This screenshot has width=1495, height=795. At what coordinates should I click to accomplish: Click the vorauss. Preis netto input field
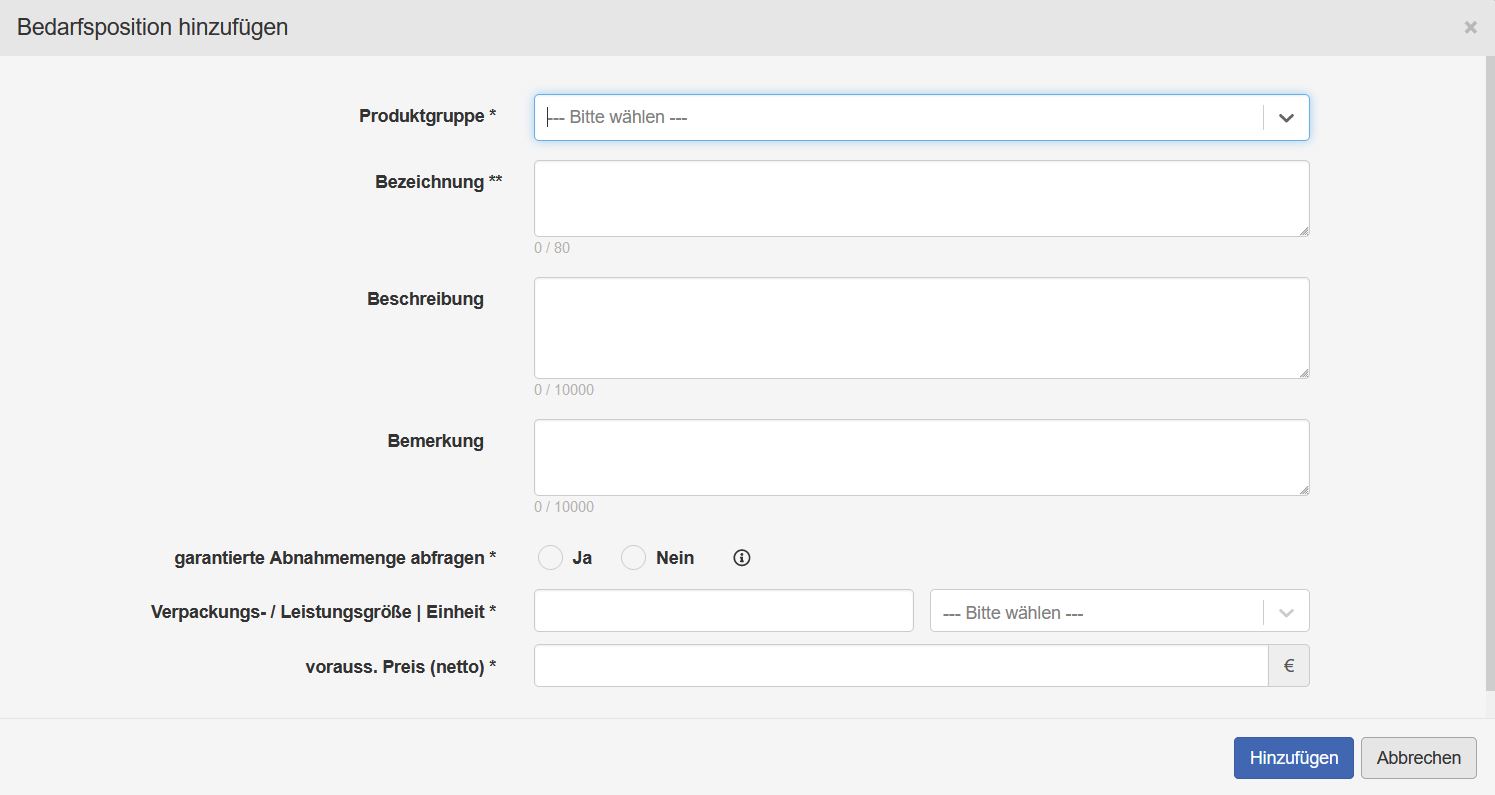[900, 665]
